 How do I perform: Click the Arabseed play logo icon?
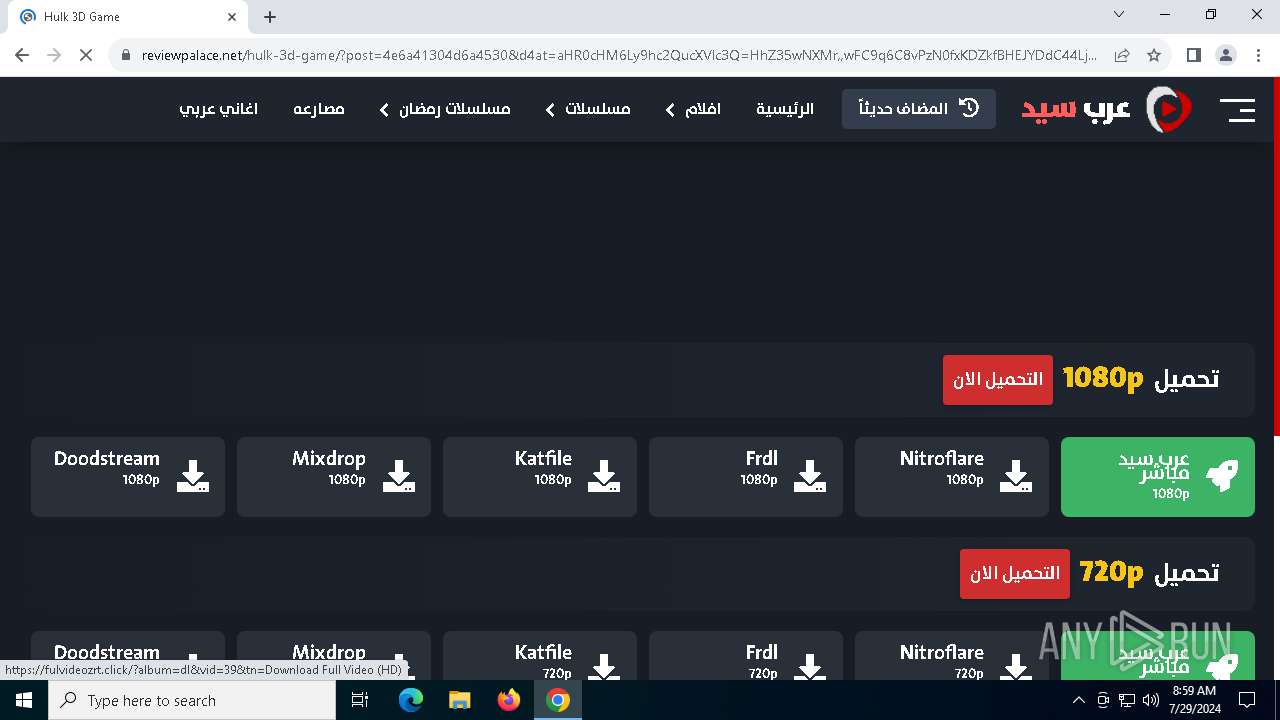[1168, 109]
